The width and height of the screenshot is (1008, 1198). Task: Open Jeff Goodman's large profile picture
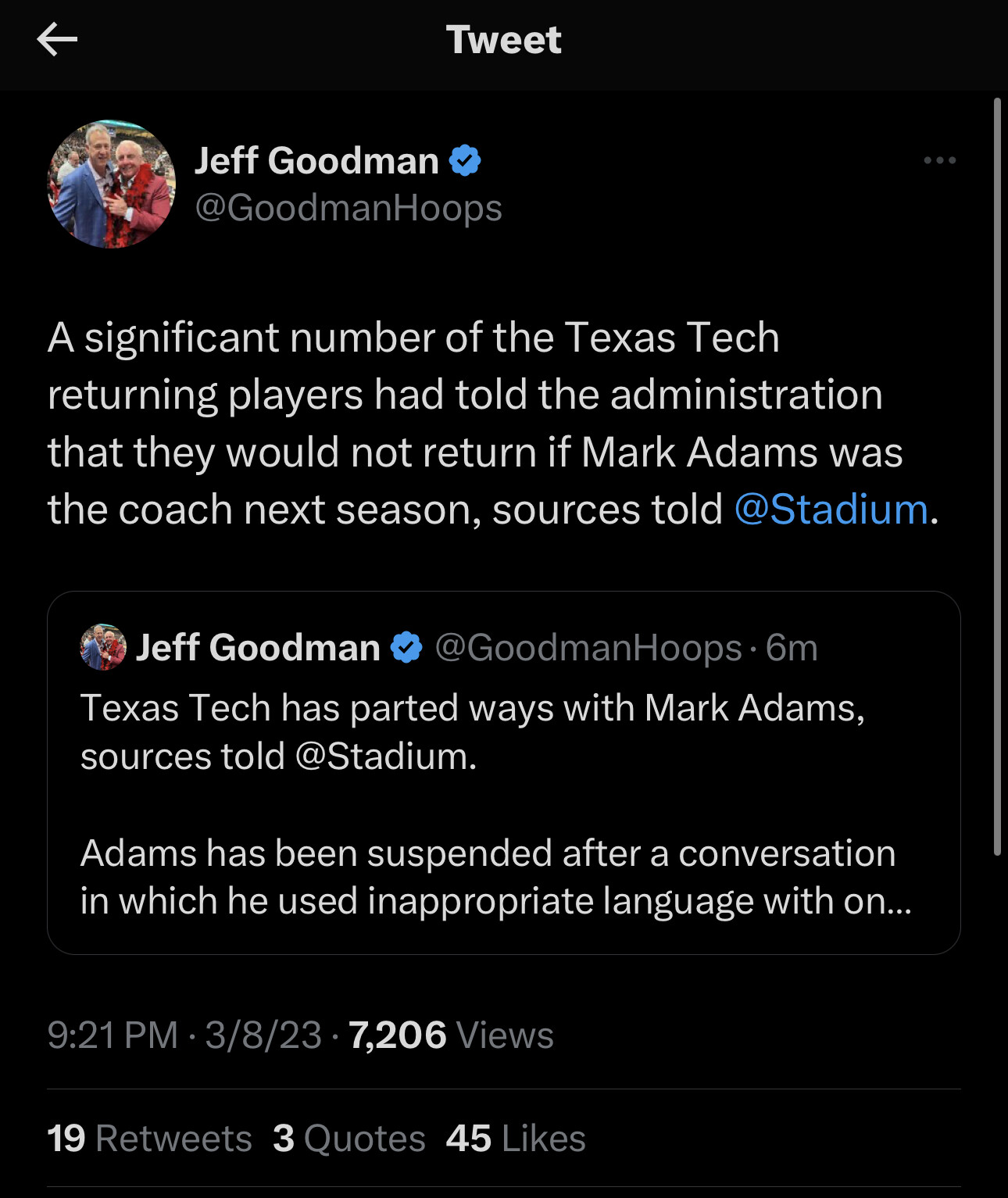coord(112,184)
